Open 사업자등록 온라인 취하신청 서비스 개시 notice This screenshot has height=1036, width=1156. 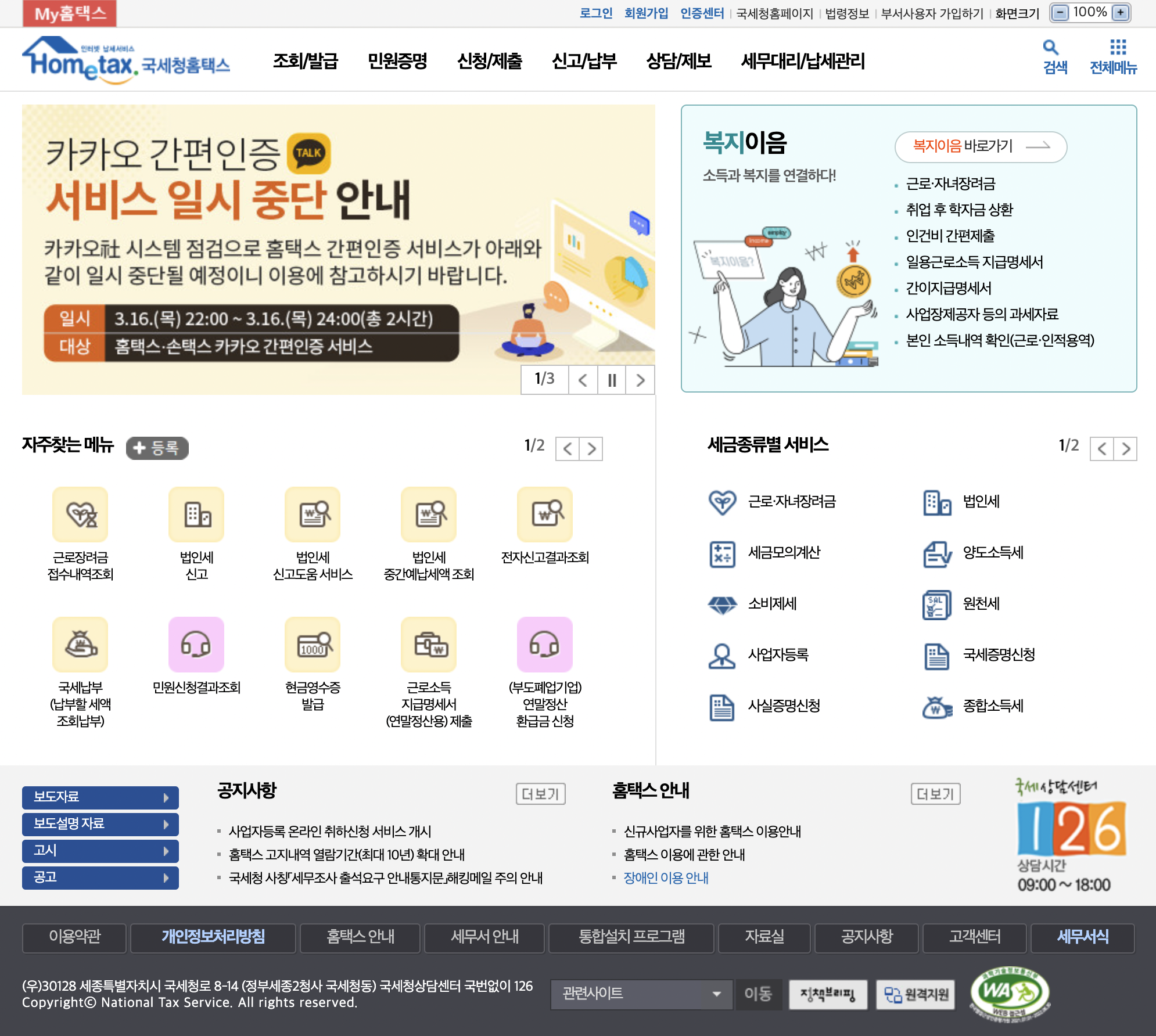click(330, 832)
